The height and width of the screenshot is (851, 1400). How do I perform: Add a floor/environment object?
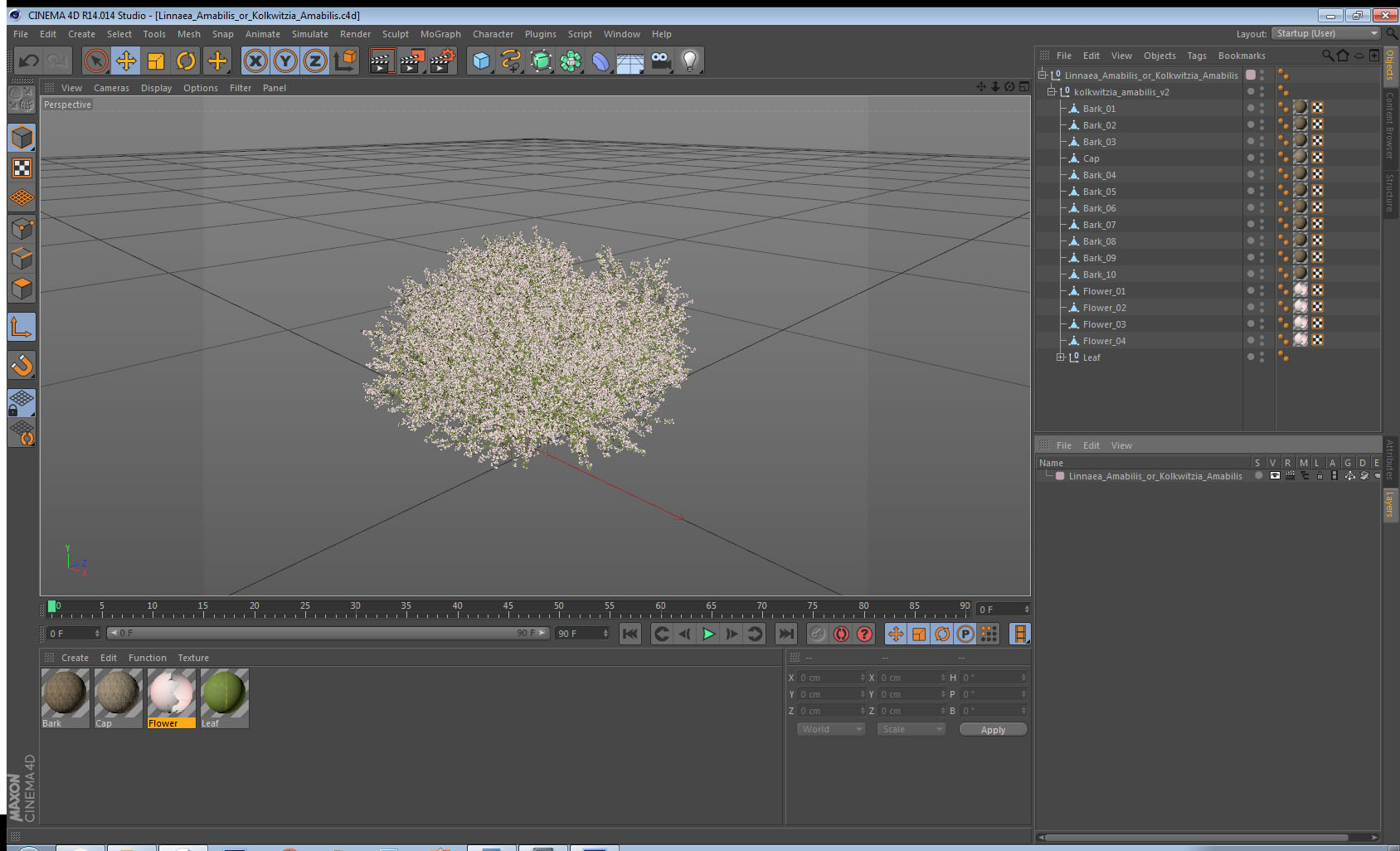pos(630,61)
